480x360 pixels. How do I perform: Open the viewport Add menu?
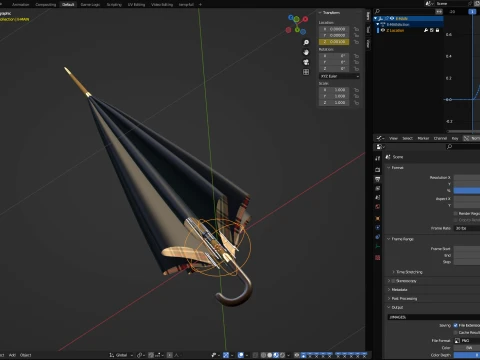(x=12, y=355)
